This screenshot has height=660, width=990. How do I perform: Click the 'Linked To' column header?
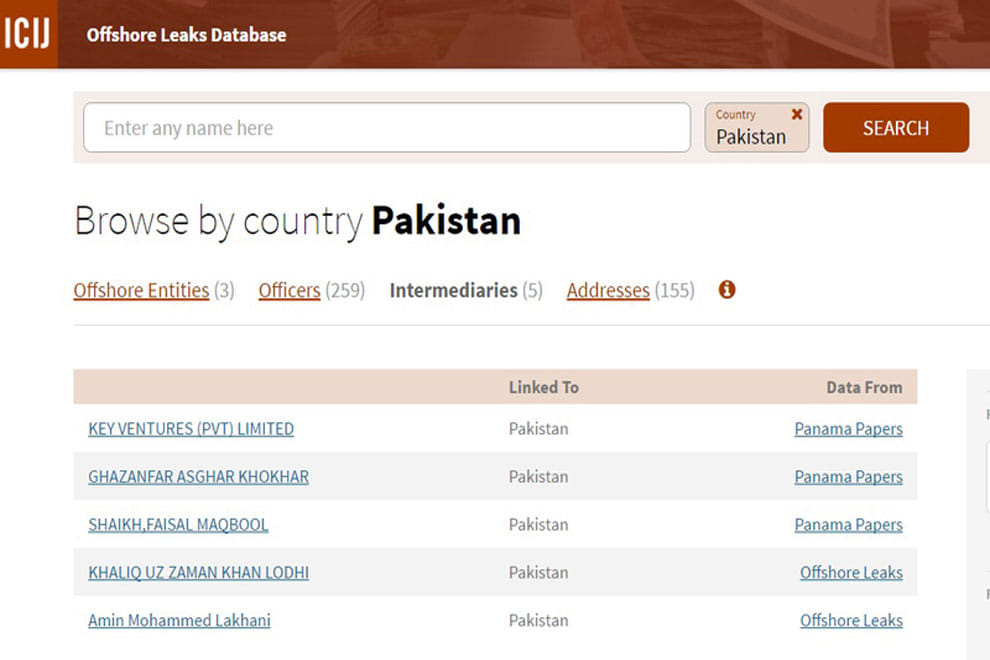544,387
